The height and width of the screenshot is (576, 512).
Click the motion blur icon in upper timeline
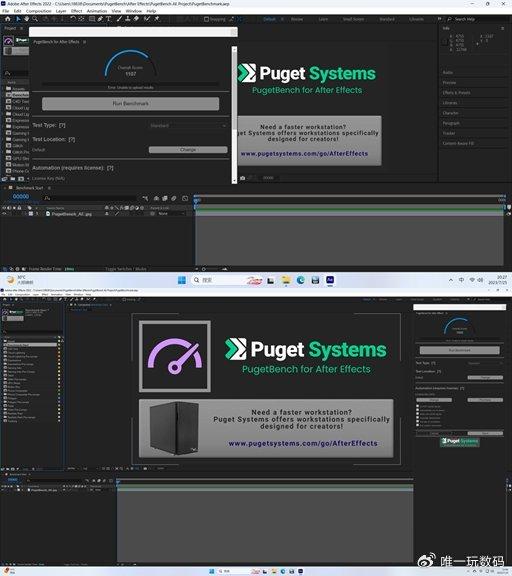tap(174, 198)
